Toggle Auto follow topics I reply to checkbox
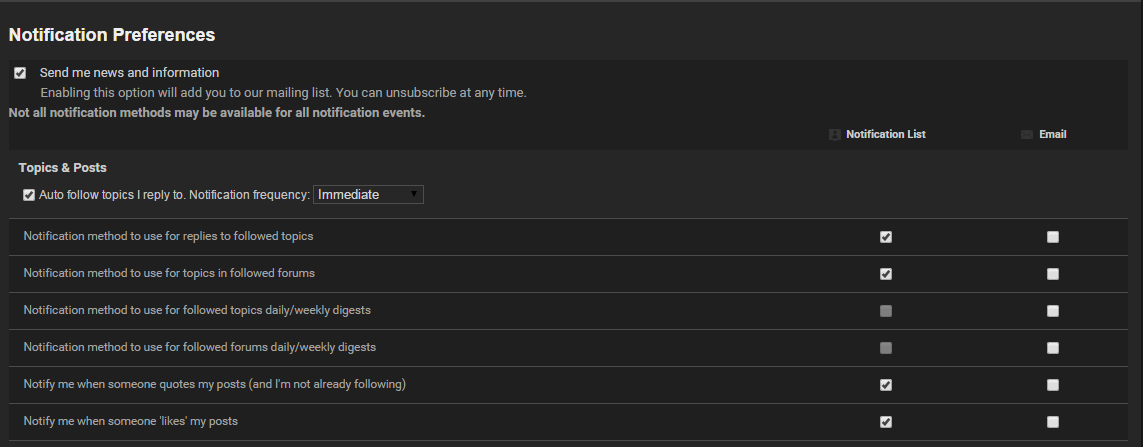Screen dimensions: 1143x447 (x=29, y=195)
